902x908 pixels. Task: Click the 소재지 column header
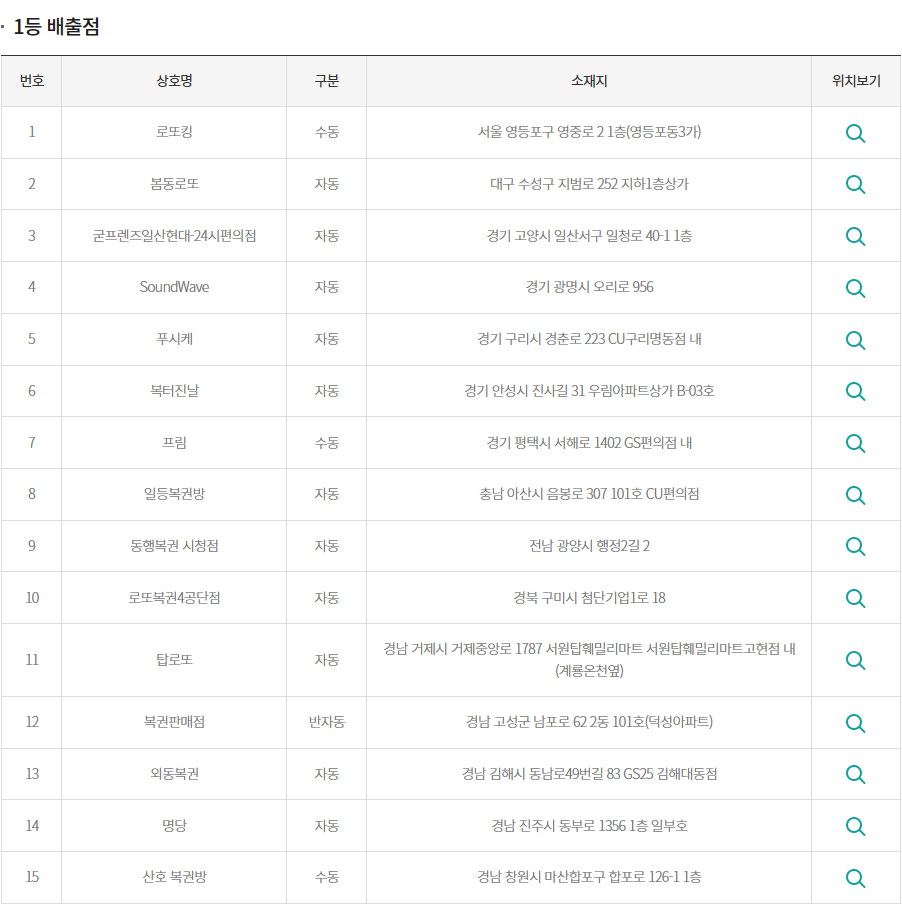point(589,81)
